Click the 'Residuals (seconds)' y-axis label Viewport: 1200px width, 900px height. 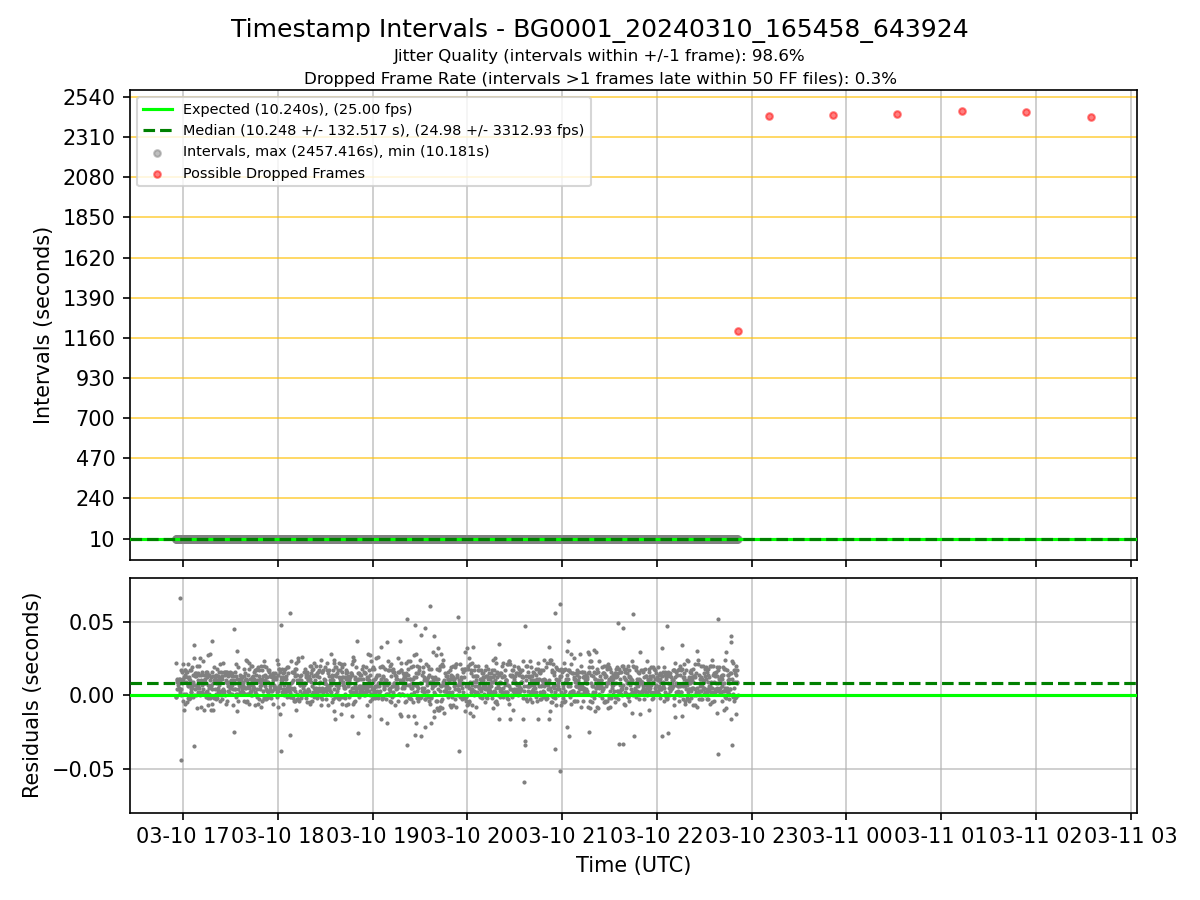pos(32,695)
